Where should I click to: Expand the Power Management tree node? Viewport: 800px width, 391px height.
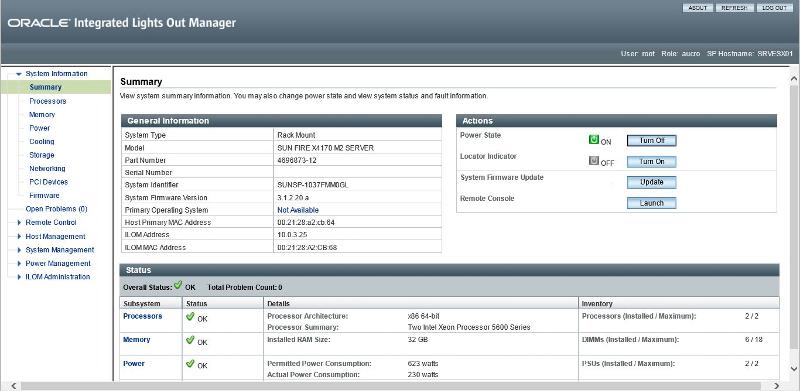(19, 263)
